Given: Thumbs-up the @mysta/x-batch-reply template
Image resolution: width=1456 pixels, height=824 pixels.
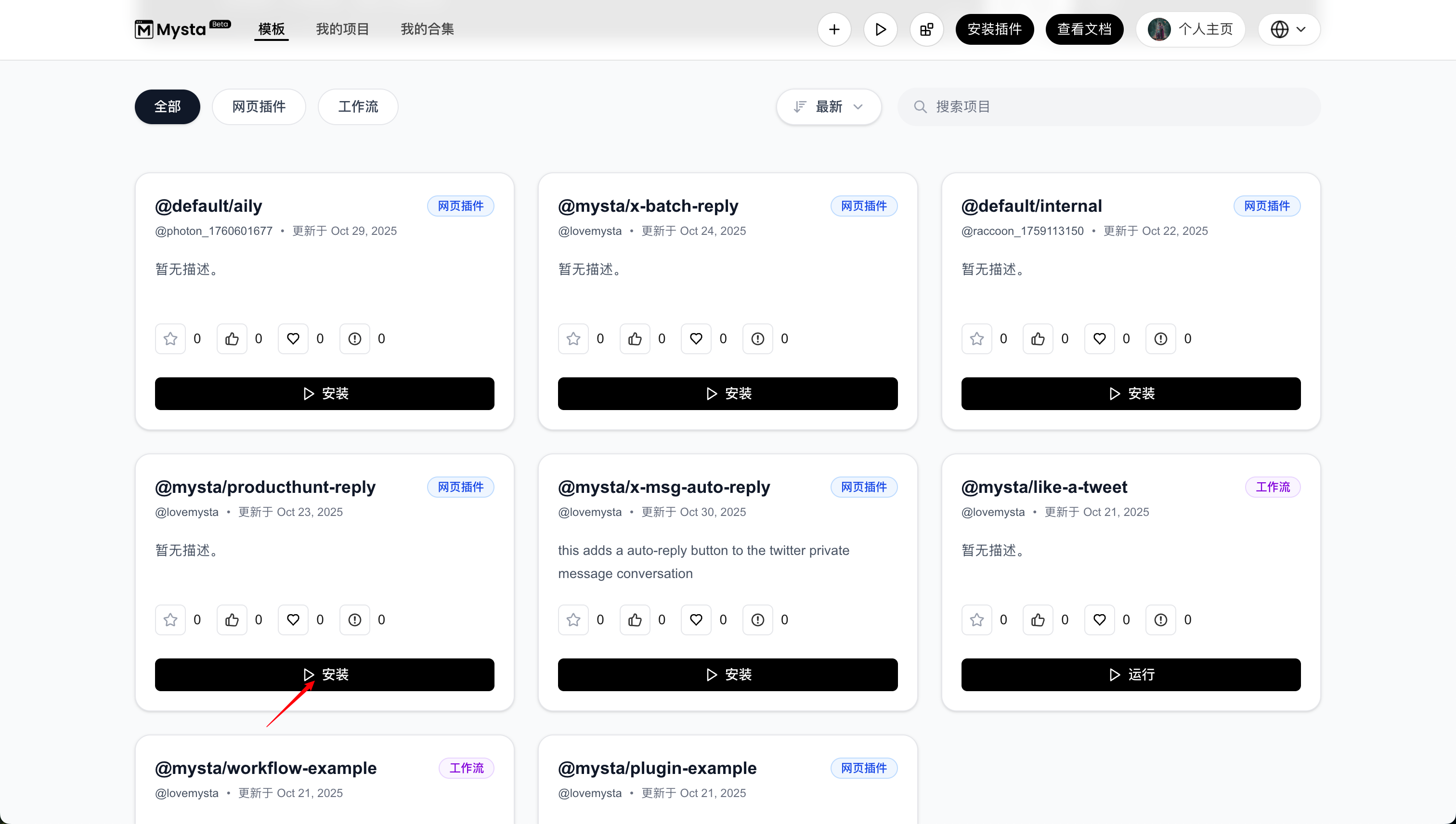Looking at the screenshot, I should pos(635,339).
